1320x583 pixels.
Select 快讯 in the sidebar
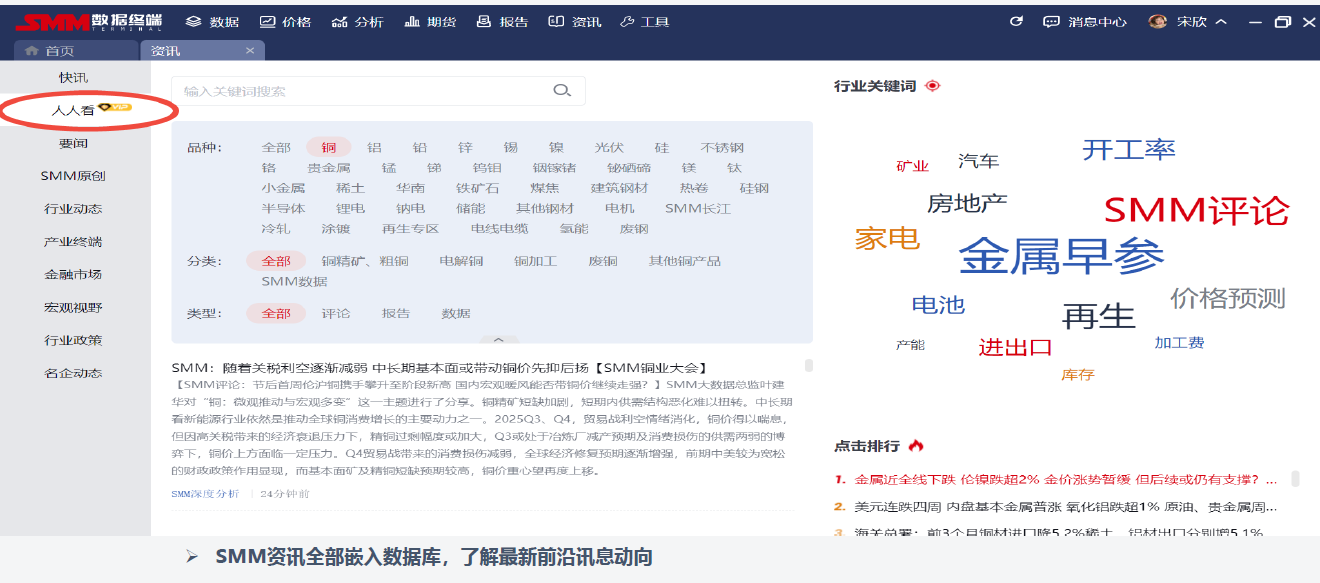point(73,77)
